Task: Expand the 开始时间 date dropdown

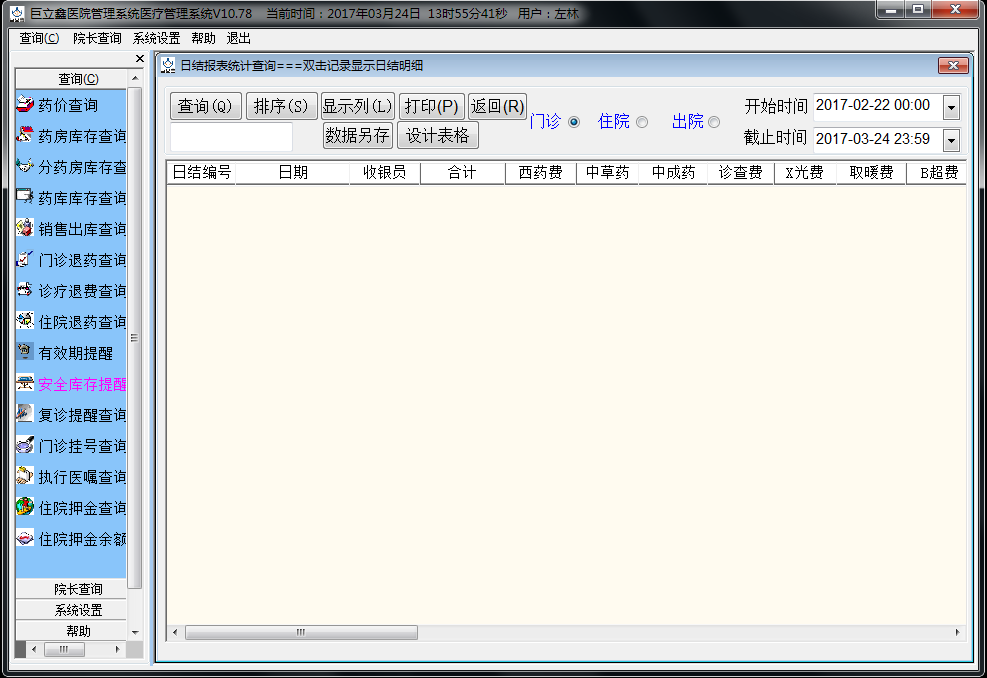Action: 951,107
